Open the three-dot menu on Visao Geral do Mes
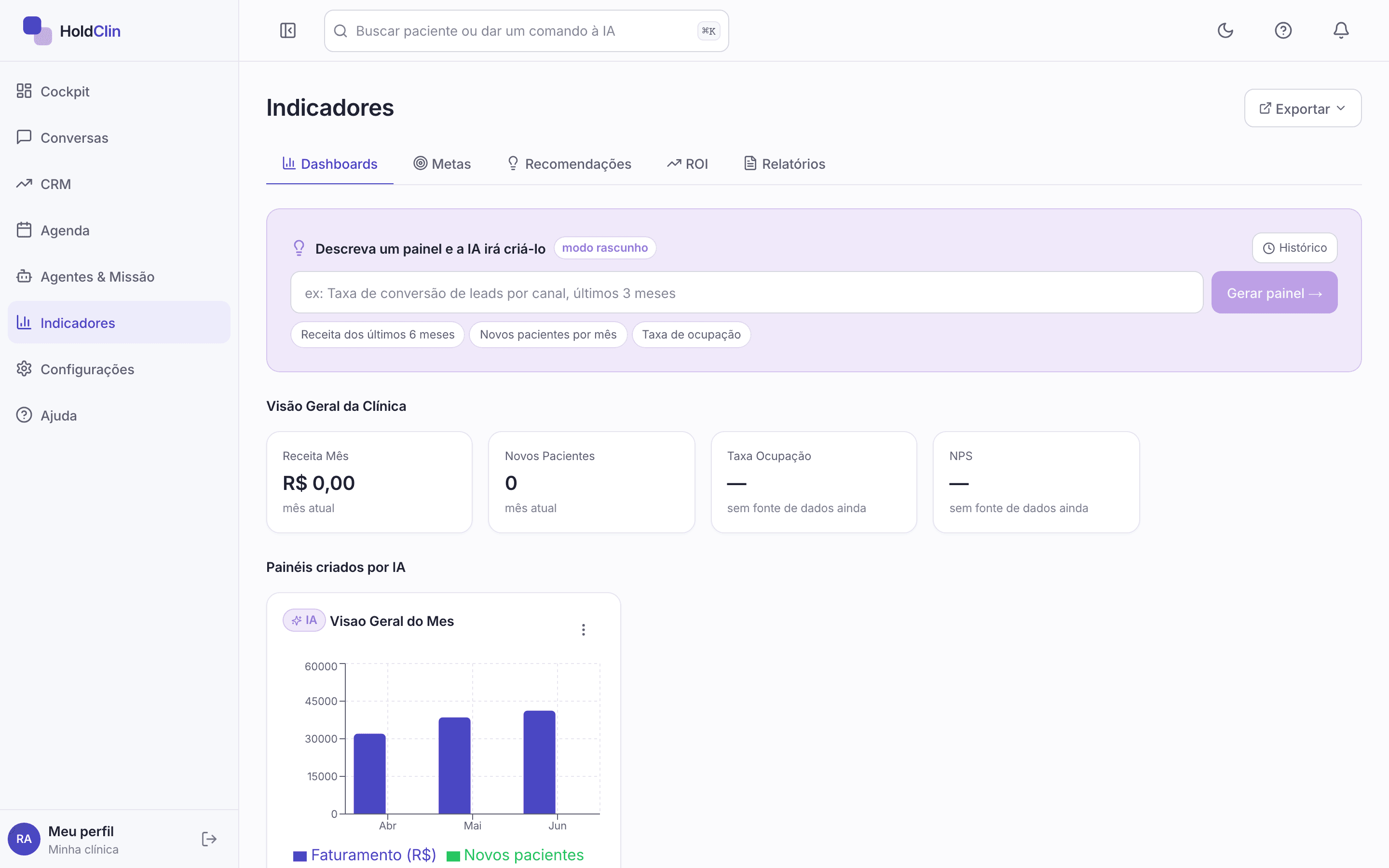Viewport: 1389px width, 868px height. [x=583, y=630]
